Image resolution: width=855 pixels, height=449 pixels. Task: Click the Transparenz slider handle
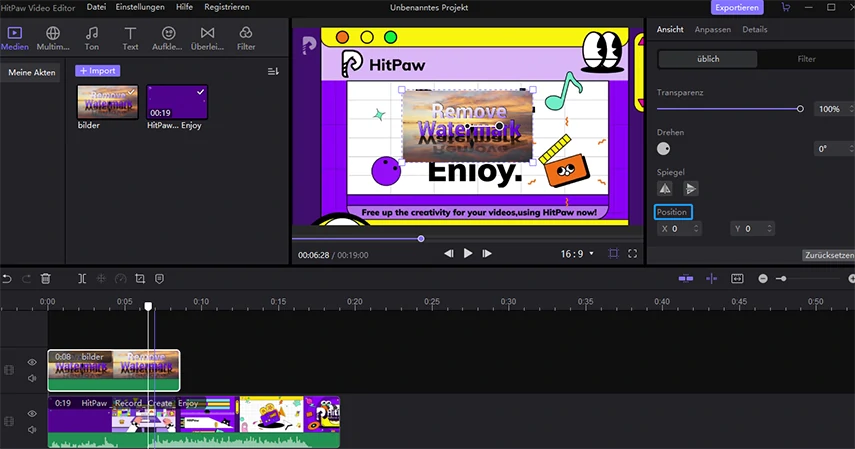pos(800,109)
